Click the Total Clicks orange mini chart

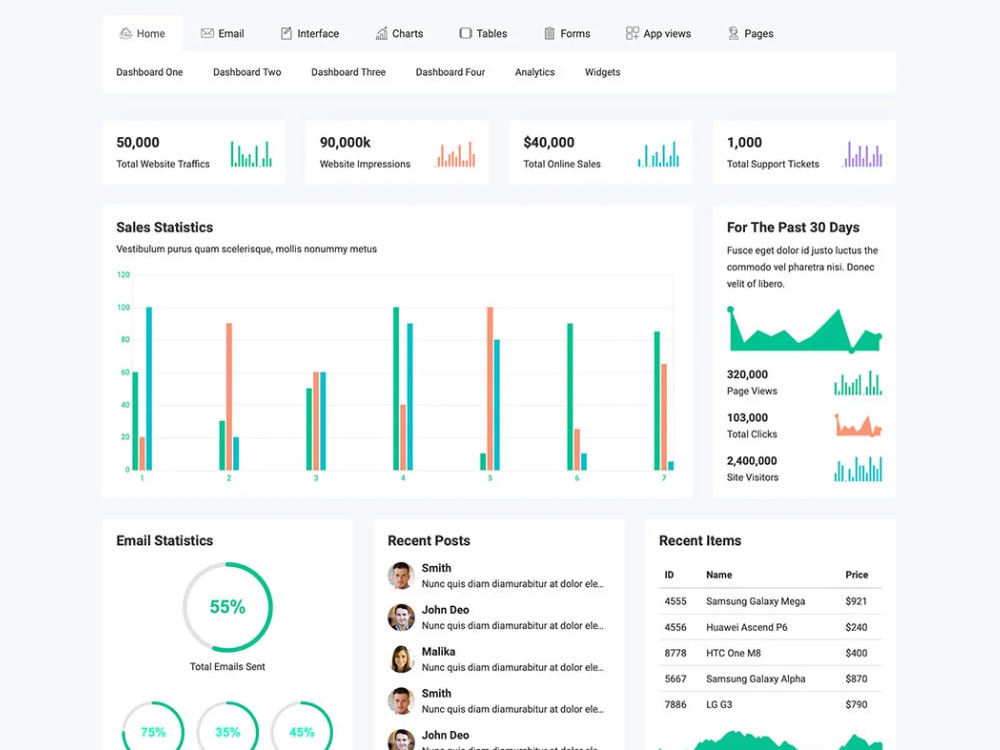(x=858, y=425)
